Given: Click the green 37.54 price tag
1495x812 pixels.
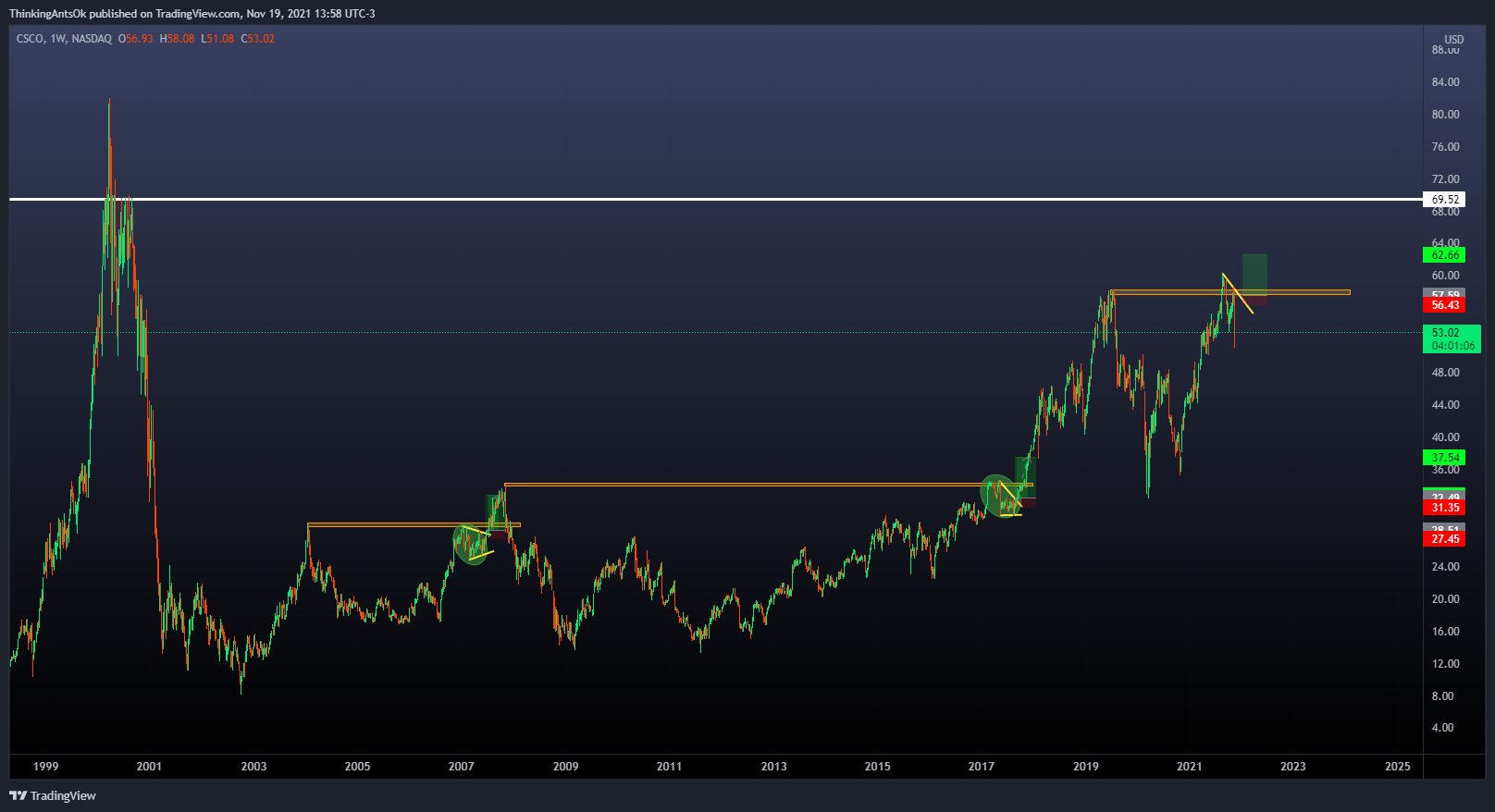Looking at the screenshot, I should pyautogui.click(x=1445, y=458).
